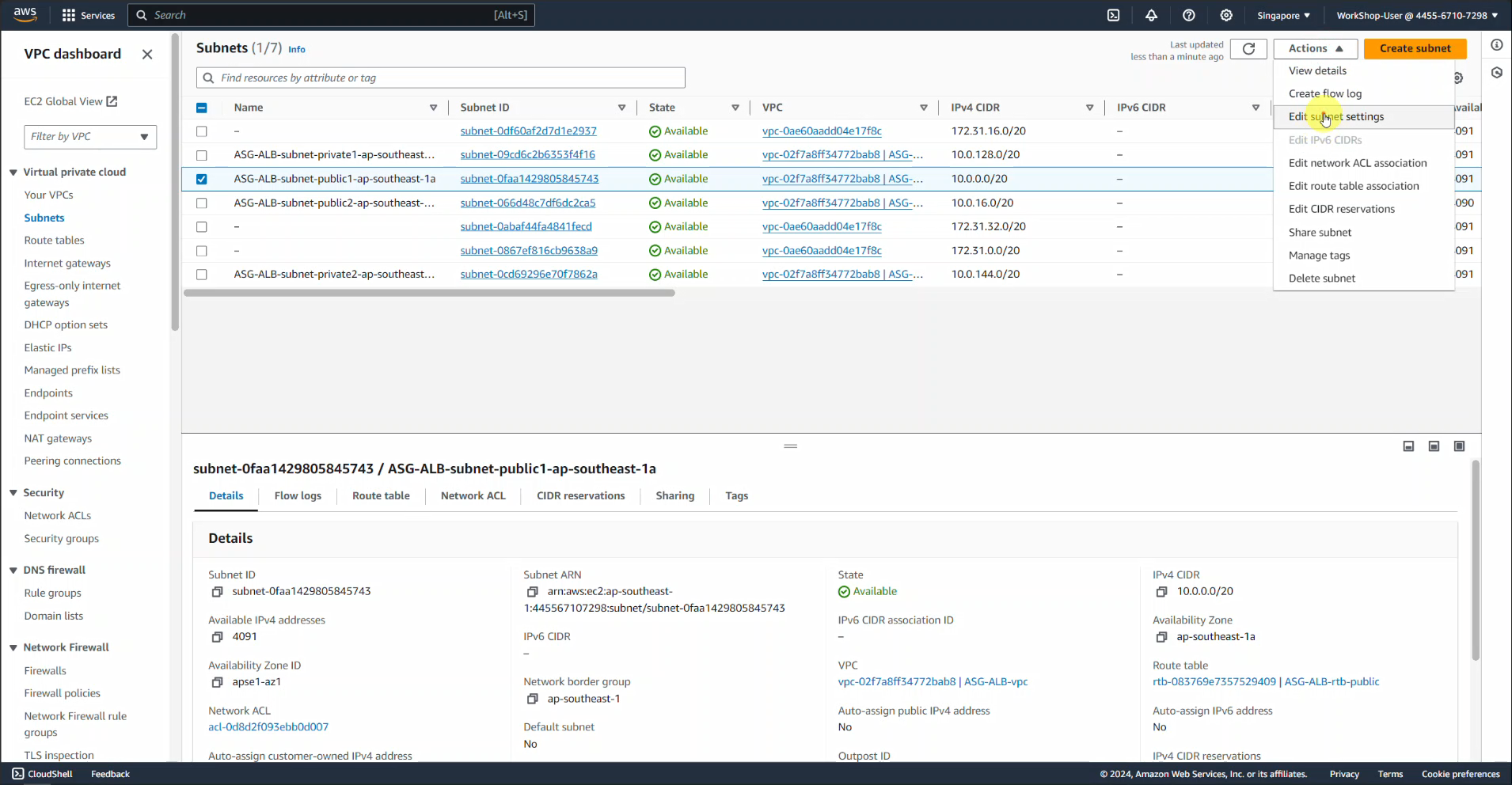Toggle the select-all subnets checkbox
The width and height of the screenshot is (1512, 785).
pos(201,108)
